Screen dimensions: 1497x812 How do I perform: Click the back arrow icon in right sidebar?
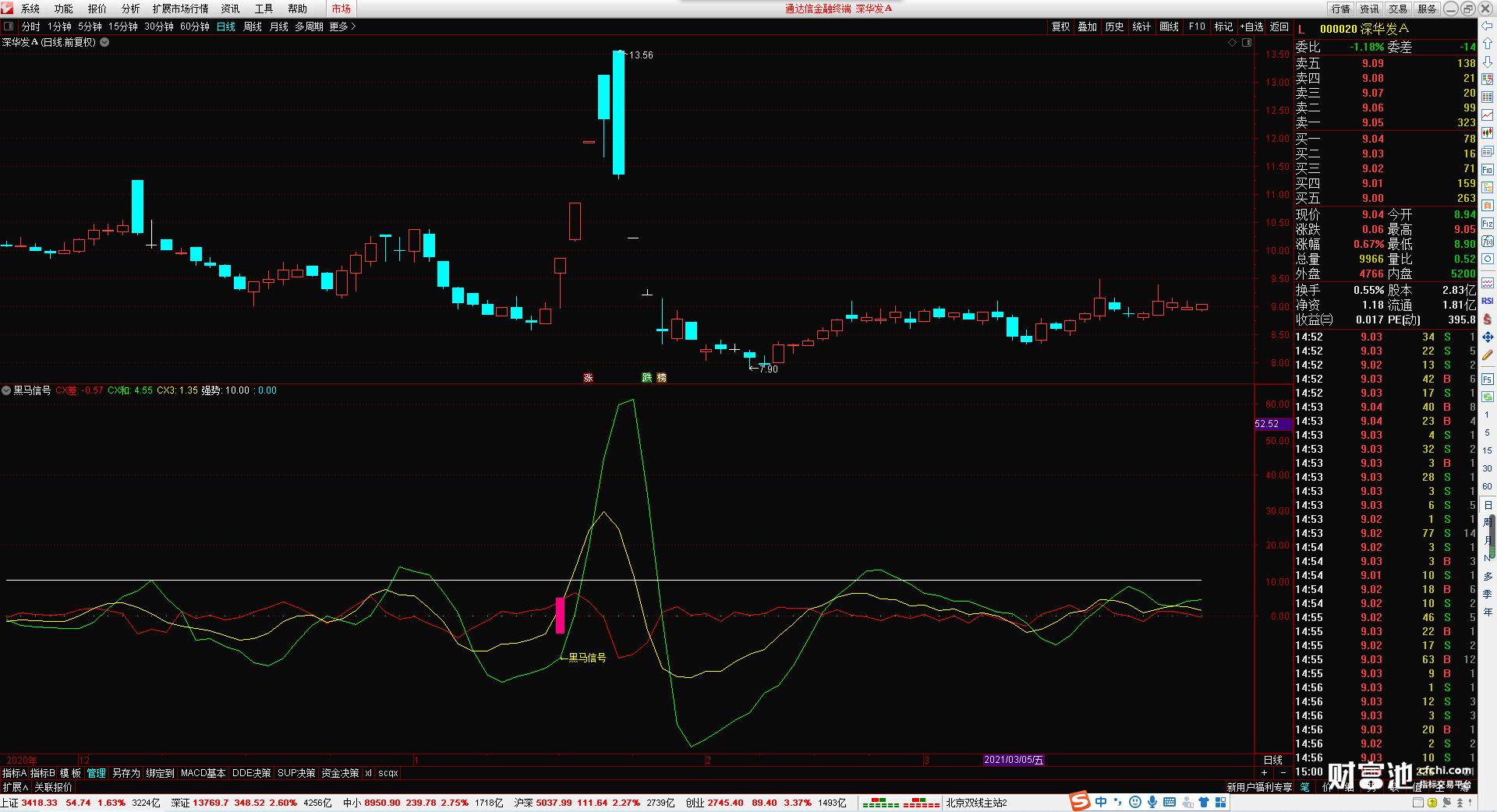(x=1488, y=26)
